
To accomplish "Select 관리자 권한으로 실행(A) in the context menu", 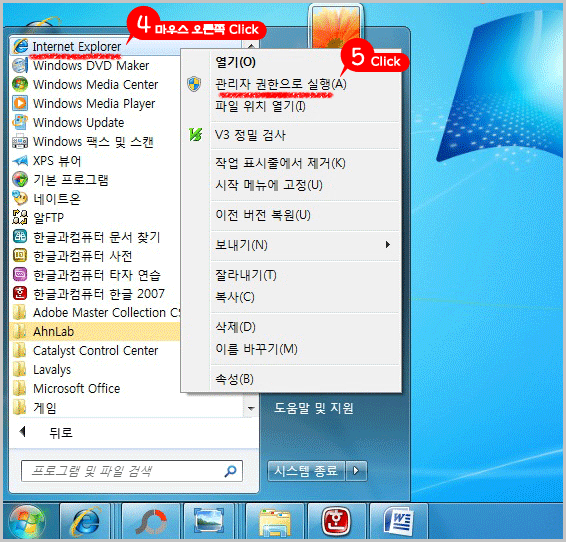I will pos(280,84).
